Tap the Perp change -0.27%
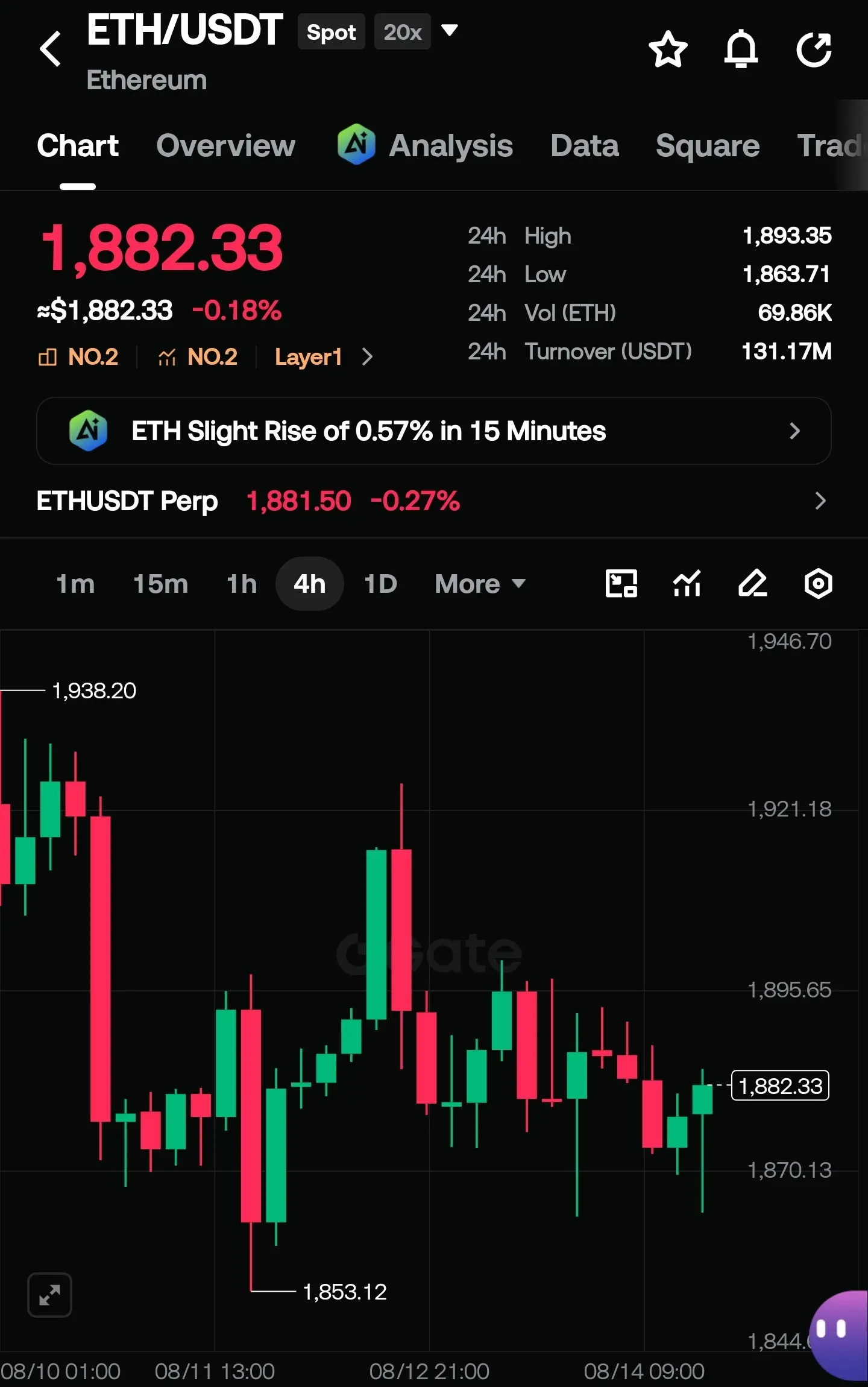Image resolution: width=868 pixels, height=1387 pixels. tap(415, 501)
